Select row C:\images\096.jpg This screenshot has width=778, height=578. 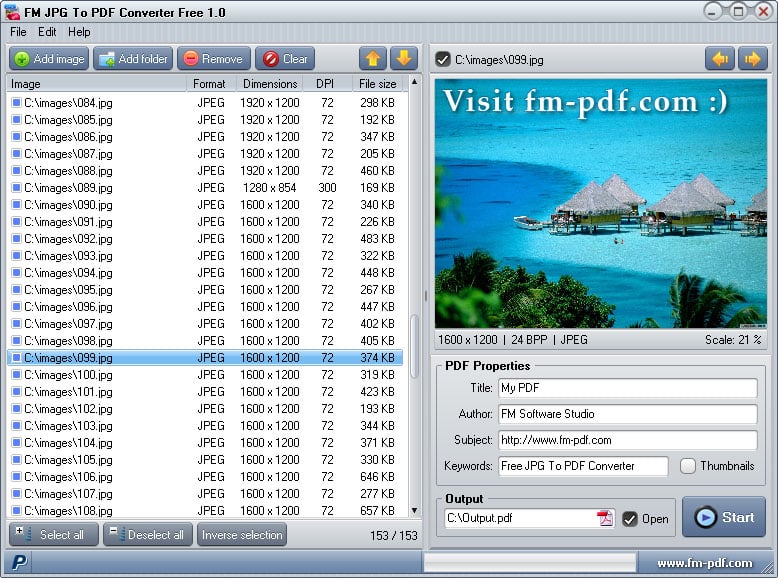pyautogui.click(x=204, y=307)
